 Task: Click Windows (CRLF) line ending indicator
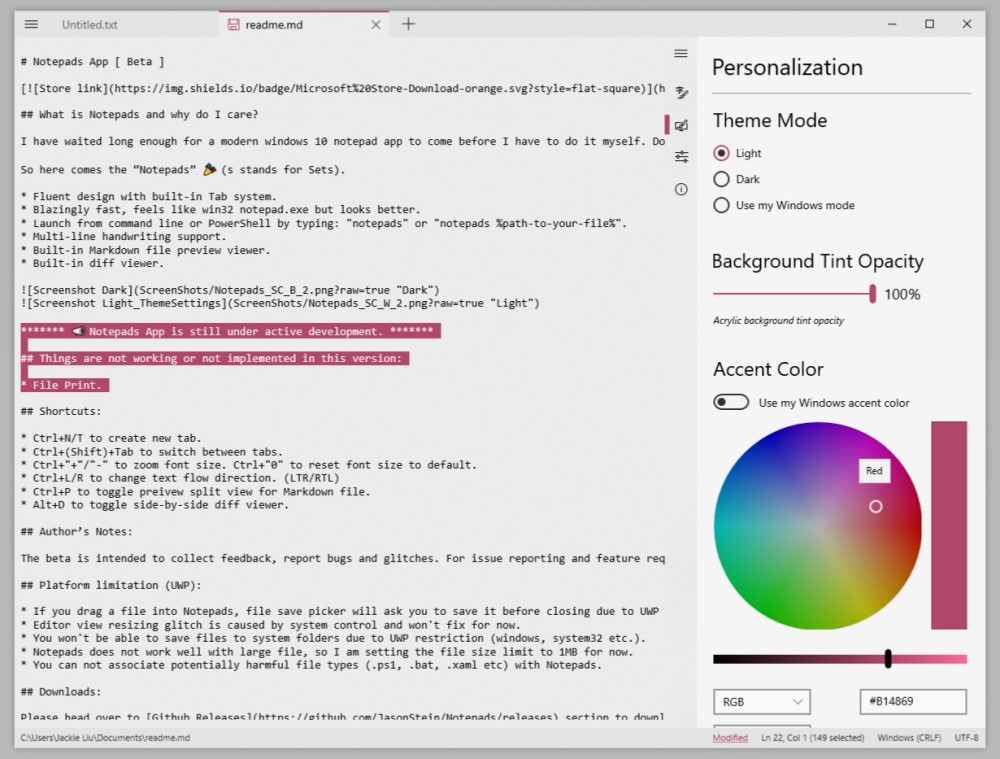(909, 738)
